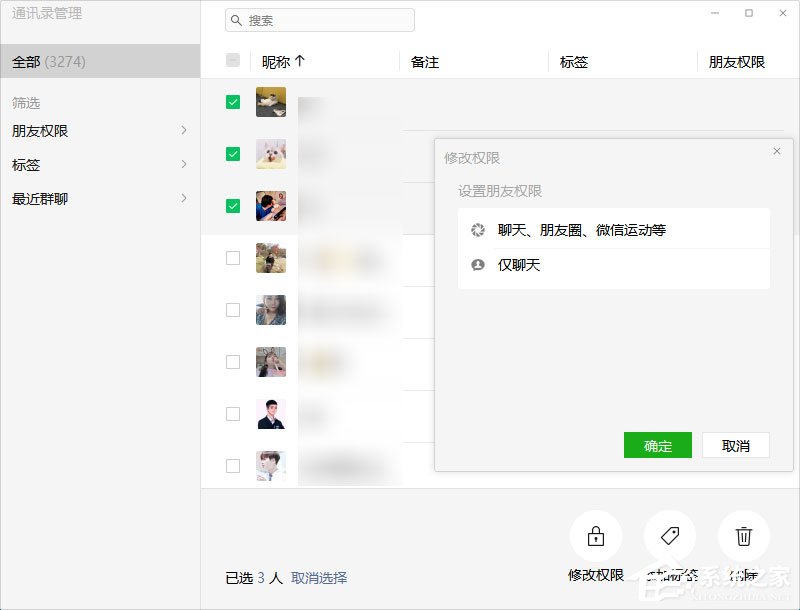Expand the 最近群聊 section
The height and width of the screenshot is (610, 800).
100,198
